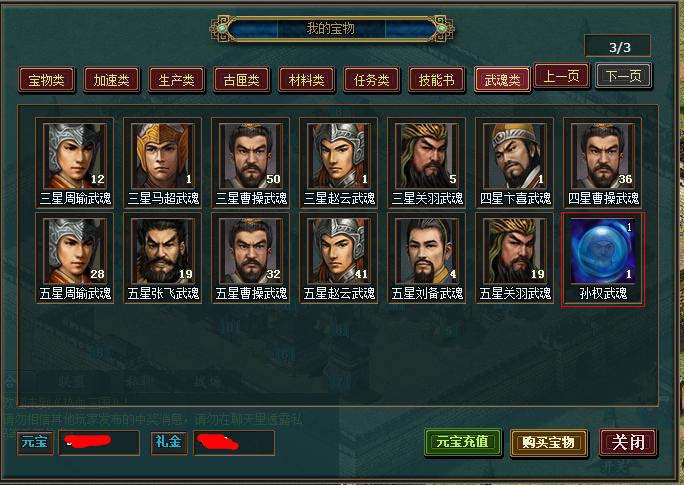
Task: Open the 加速类 category tab
Action: click(112, 80)
